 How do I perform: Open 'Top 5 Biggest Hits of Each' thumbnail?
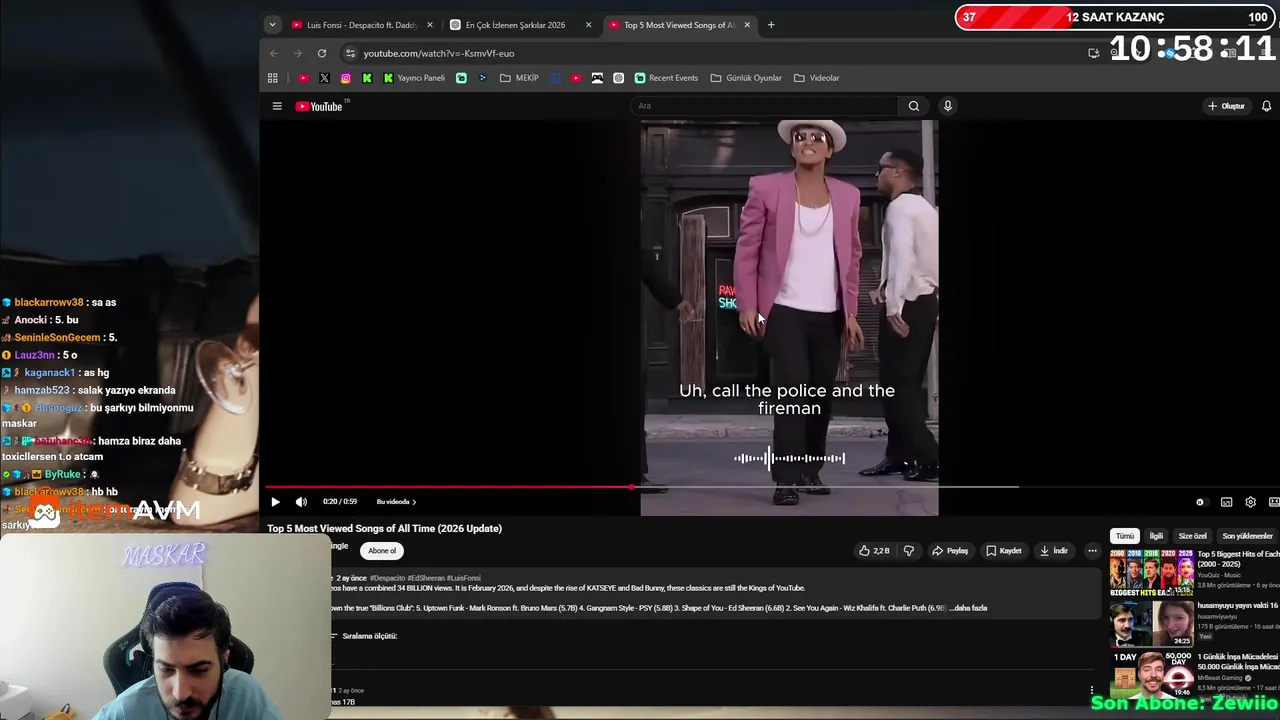[1151, 574]
